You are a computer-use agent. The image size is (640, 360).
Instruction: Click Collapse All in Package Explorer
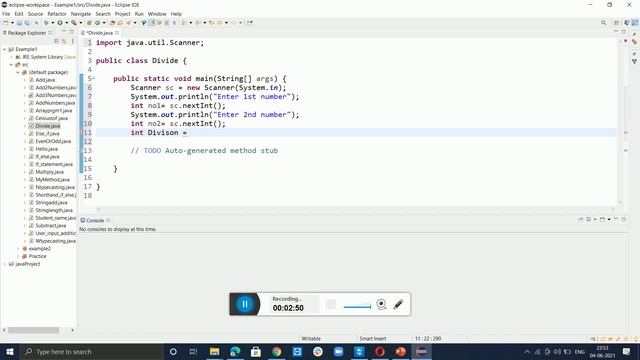[x=56, y=41]
